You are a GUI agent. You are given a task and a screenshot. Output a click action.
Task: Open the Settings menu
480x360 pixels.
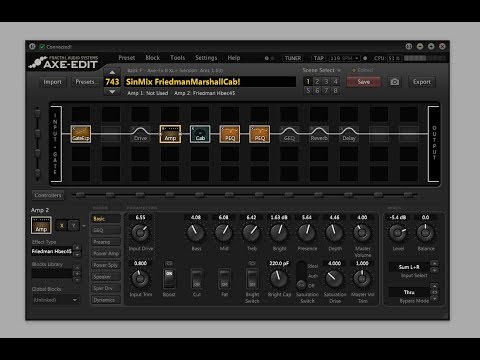(x=206, y=58)
